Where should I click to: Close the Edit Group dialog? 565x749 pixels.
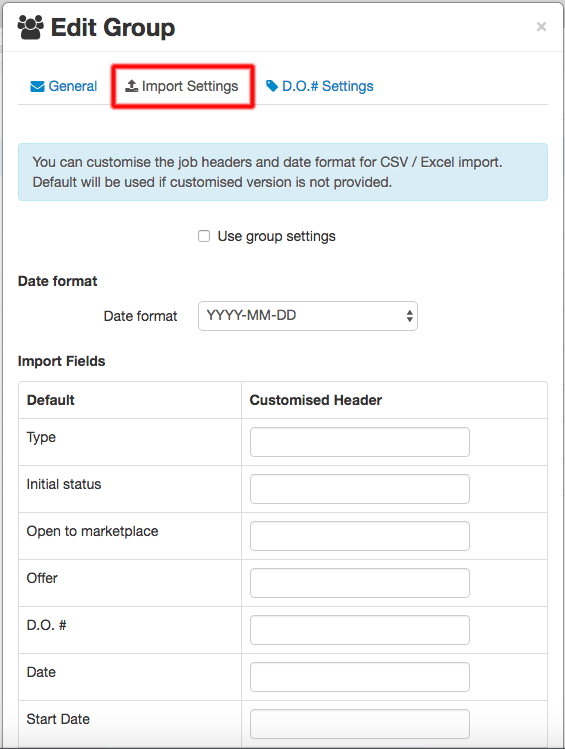(x=541, y=27)
